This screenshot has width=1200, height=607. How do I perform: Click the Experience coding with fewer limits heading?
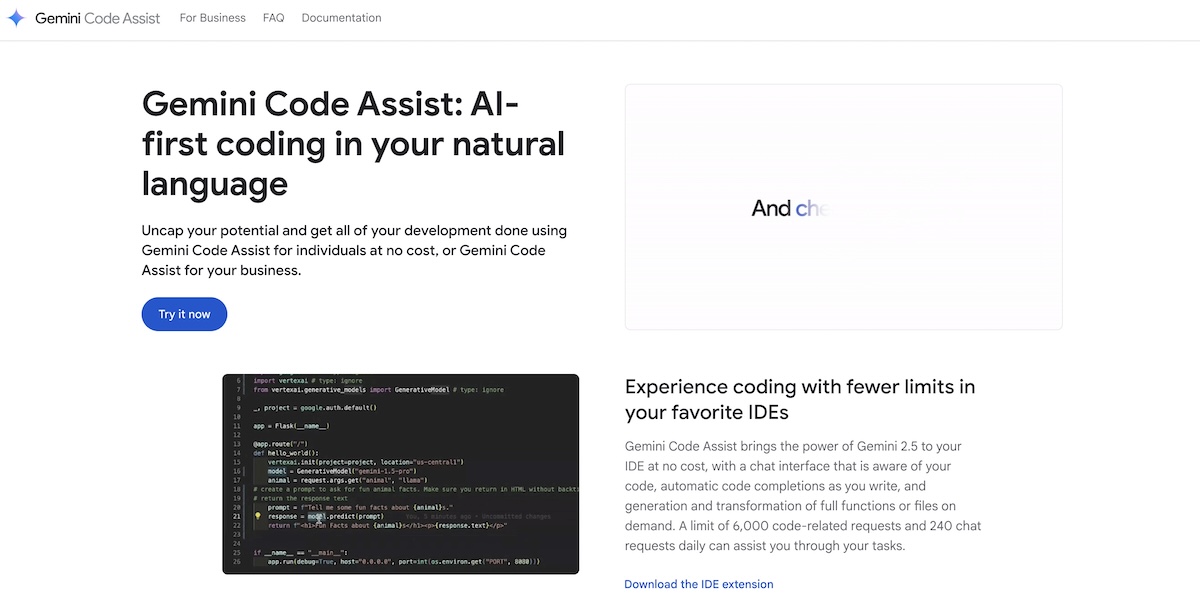pos(799,399)
